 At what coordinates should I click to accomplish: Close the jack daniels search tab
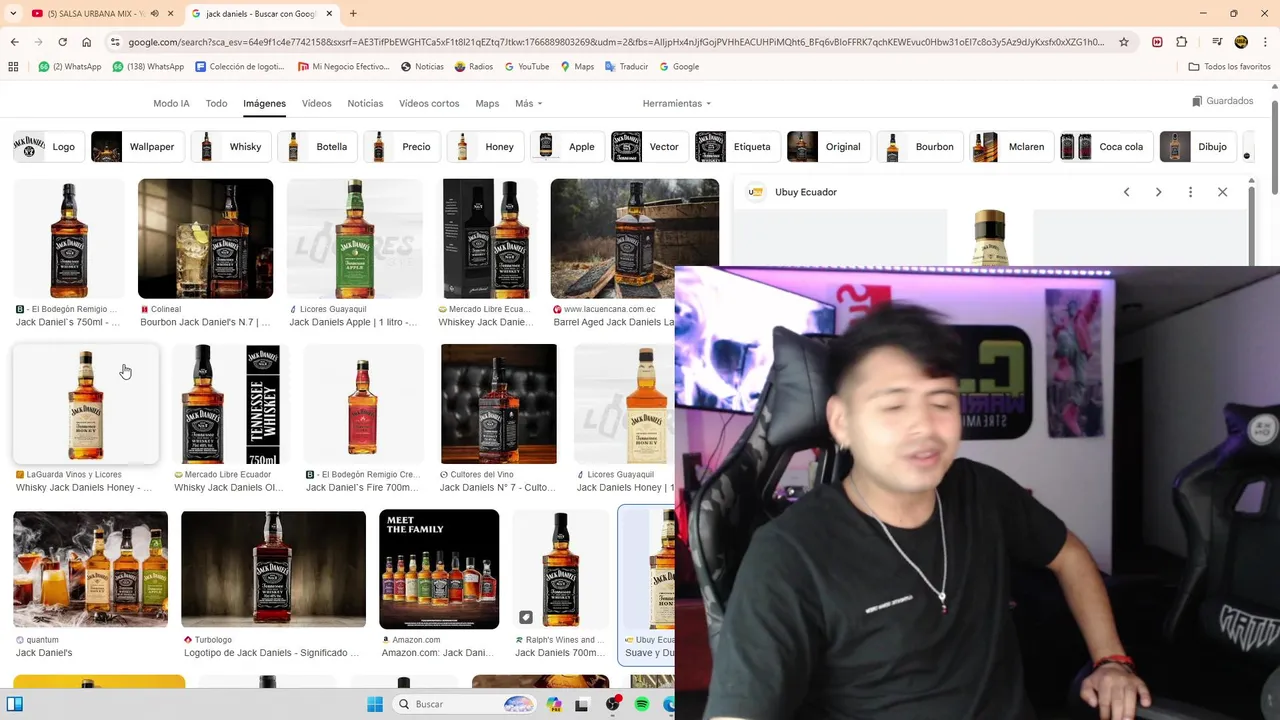click(329, 14)
